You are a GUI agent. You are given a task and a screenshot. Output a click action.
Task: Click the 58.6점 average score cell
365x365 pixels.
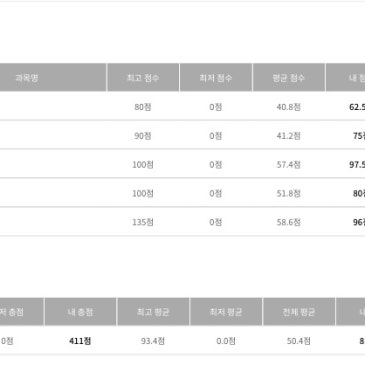(x=289, y=222)
